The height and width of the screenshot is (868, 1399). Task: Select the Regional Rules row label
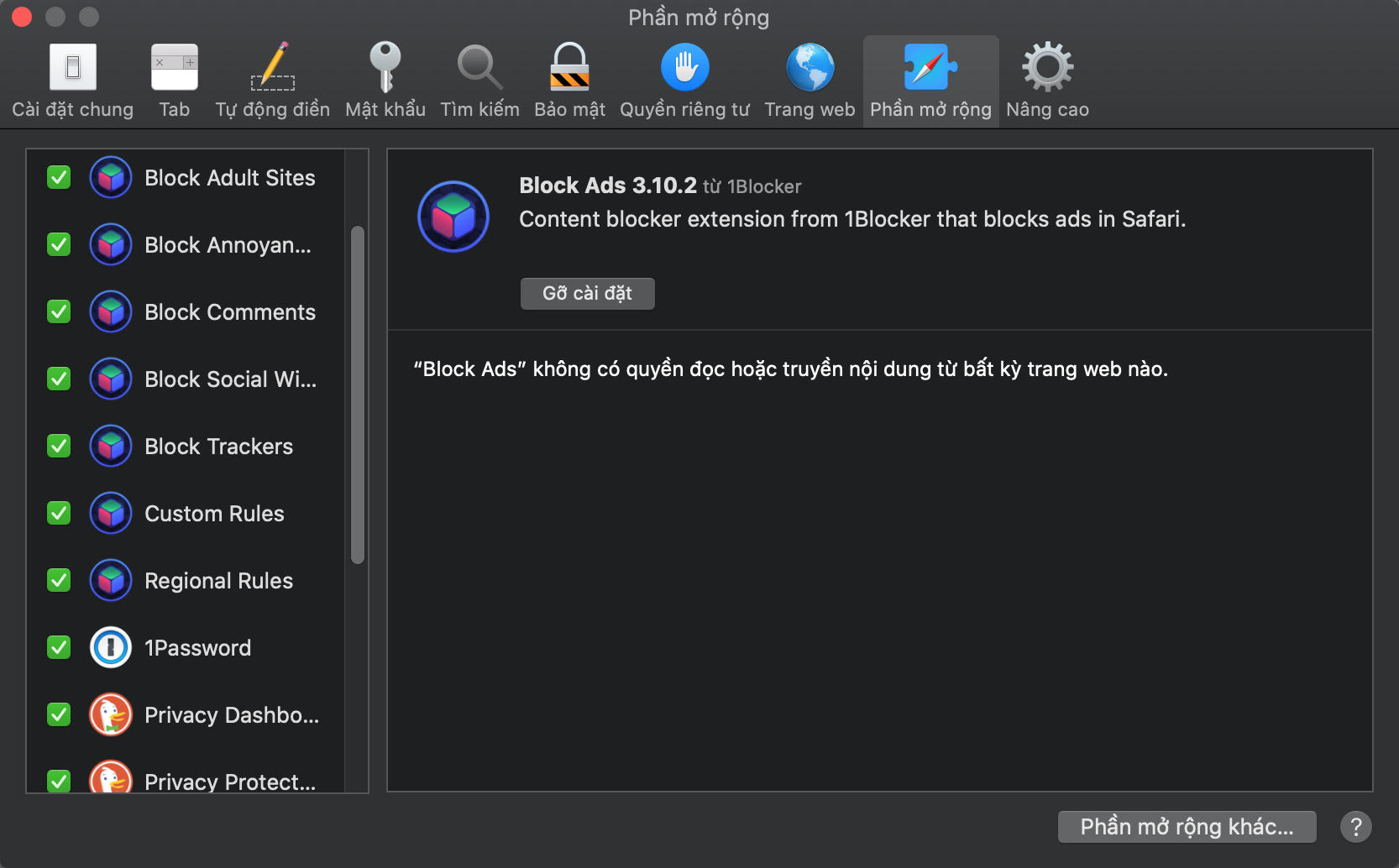point(218,581)
